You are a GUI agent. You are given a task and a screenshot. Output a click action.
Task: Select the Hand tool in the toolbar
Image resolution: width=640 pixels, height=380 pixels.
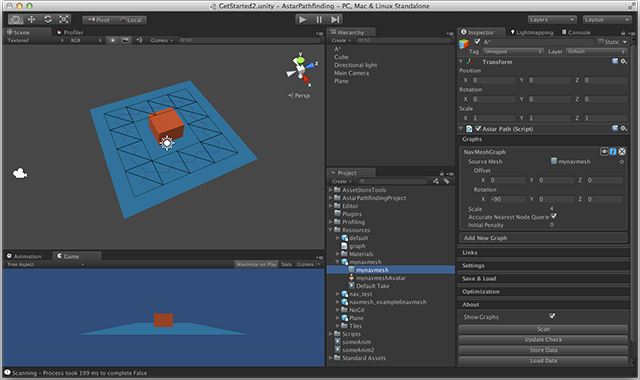pos(16,20)
